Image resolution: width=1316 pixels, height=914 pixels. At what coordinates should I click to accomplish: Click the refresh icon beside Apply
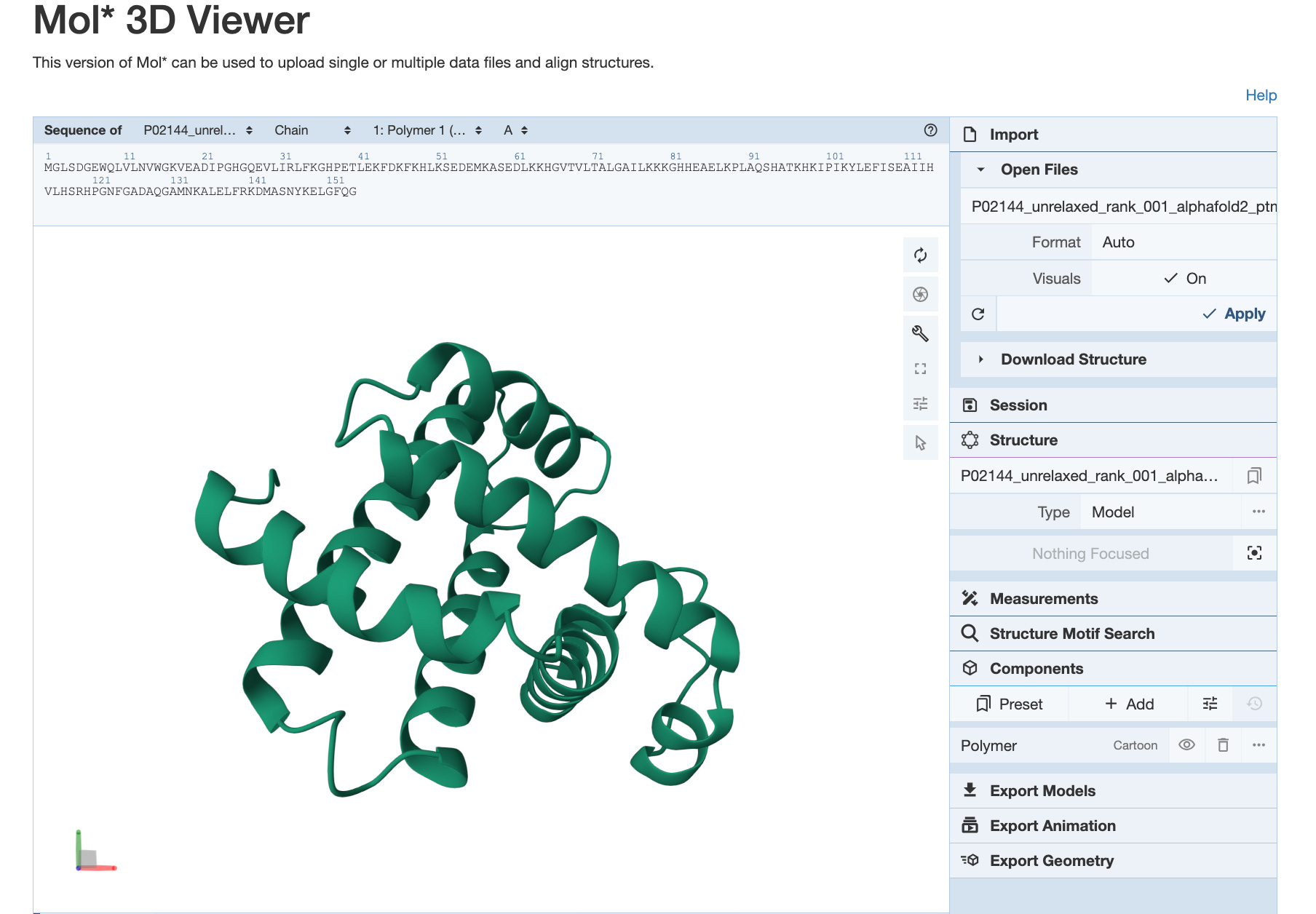978,314
